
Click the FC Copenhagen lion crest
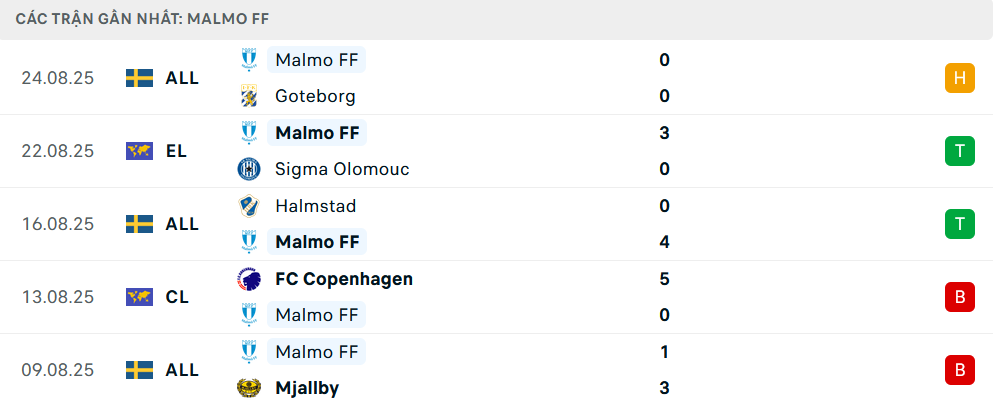248,279
